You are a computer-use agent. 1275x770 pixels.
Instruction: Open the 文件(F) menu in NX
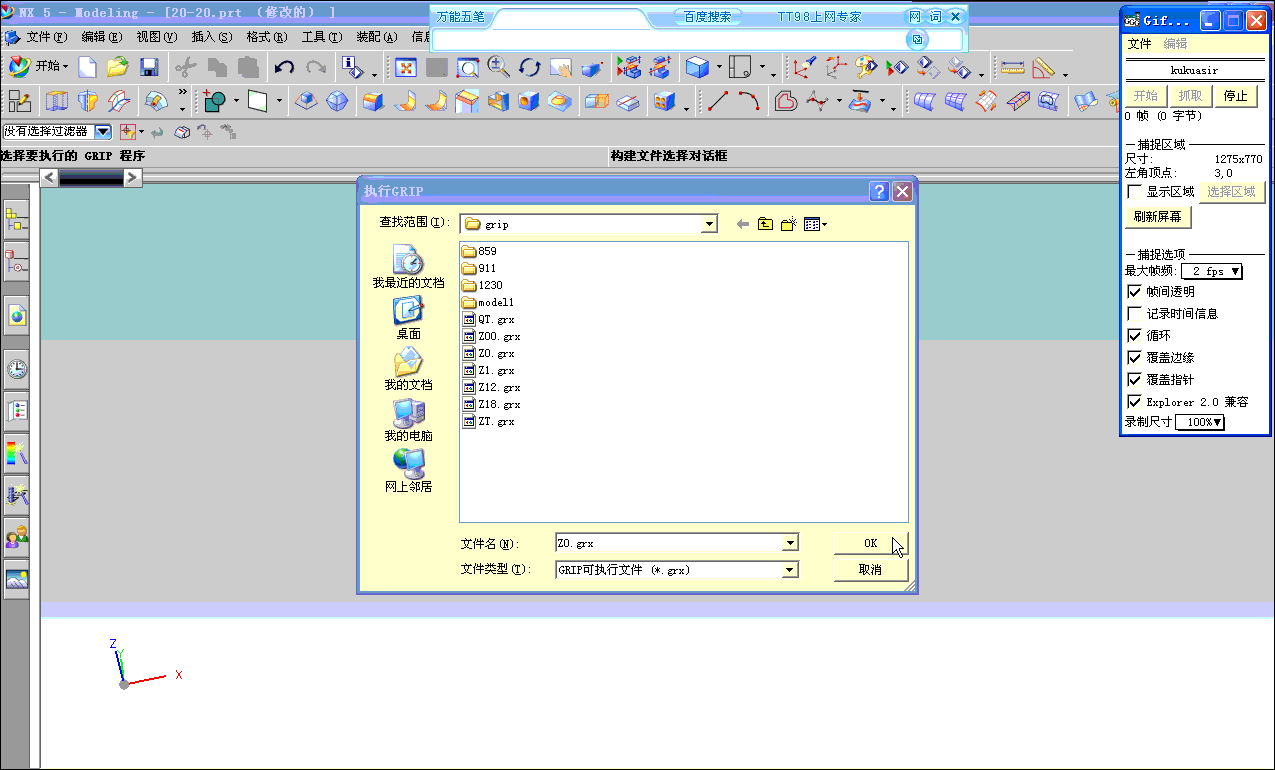46,37
